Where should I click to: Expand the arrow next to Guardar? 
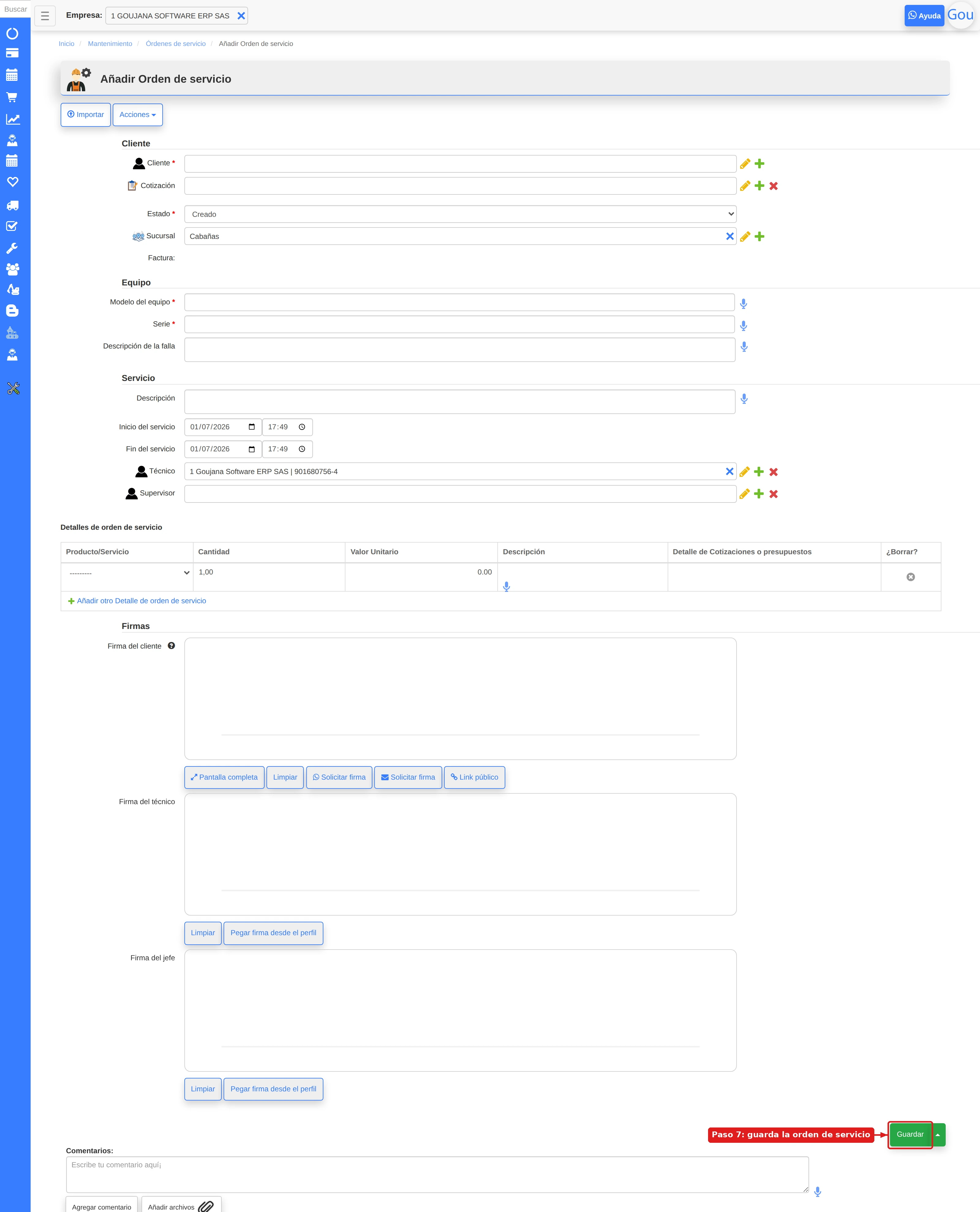(938, 1135)
